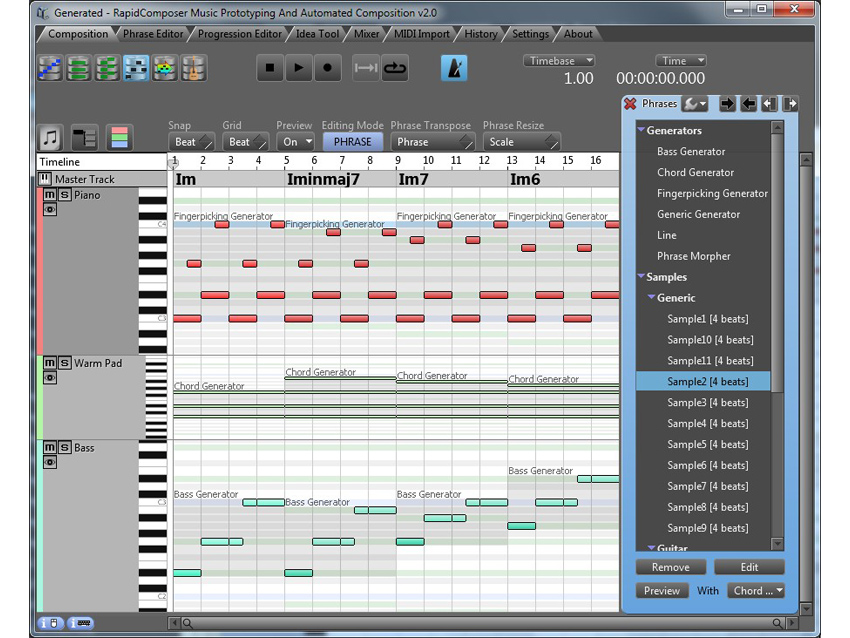The image size is (850, 638).
Task: Collapse the Generic samples group
Action: 652,297
